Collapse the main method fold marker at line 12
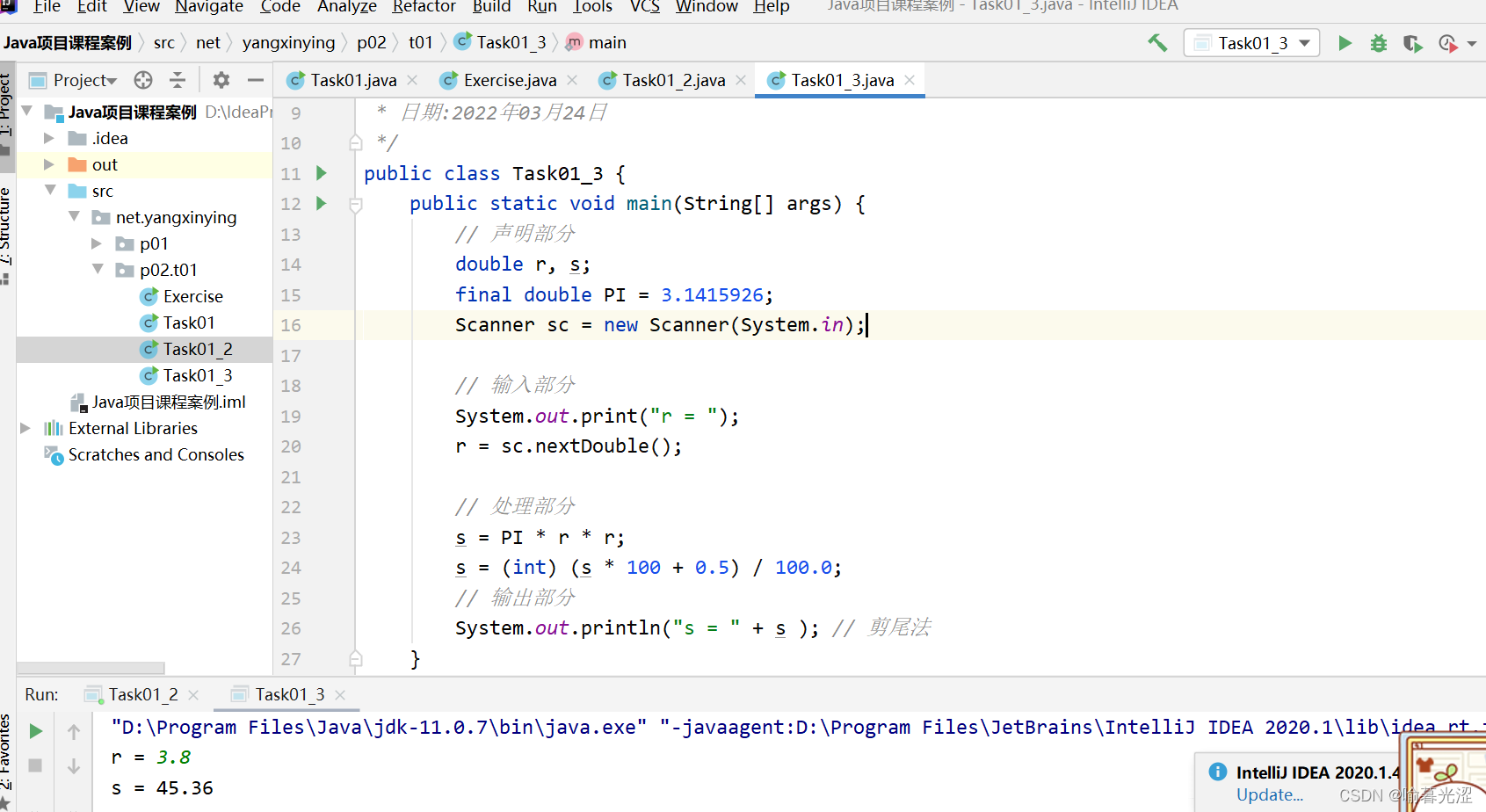1486x812 pixels. (356, 205)
